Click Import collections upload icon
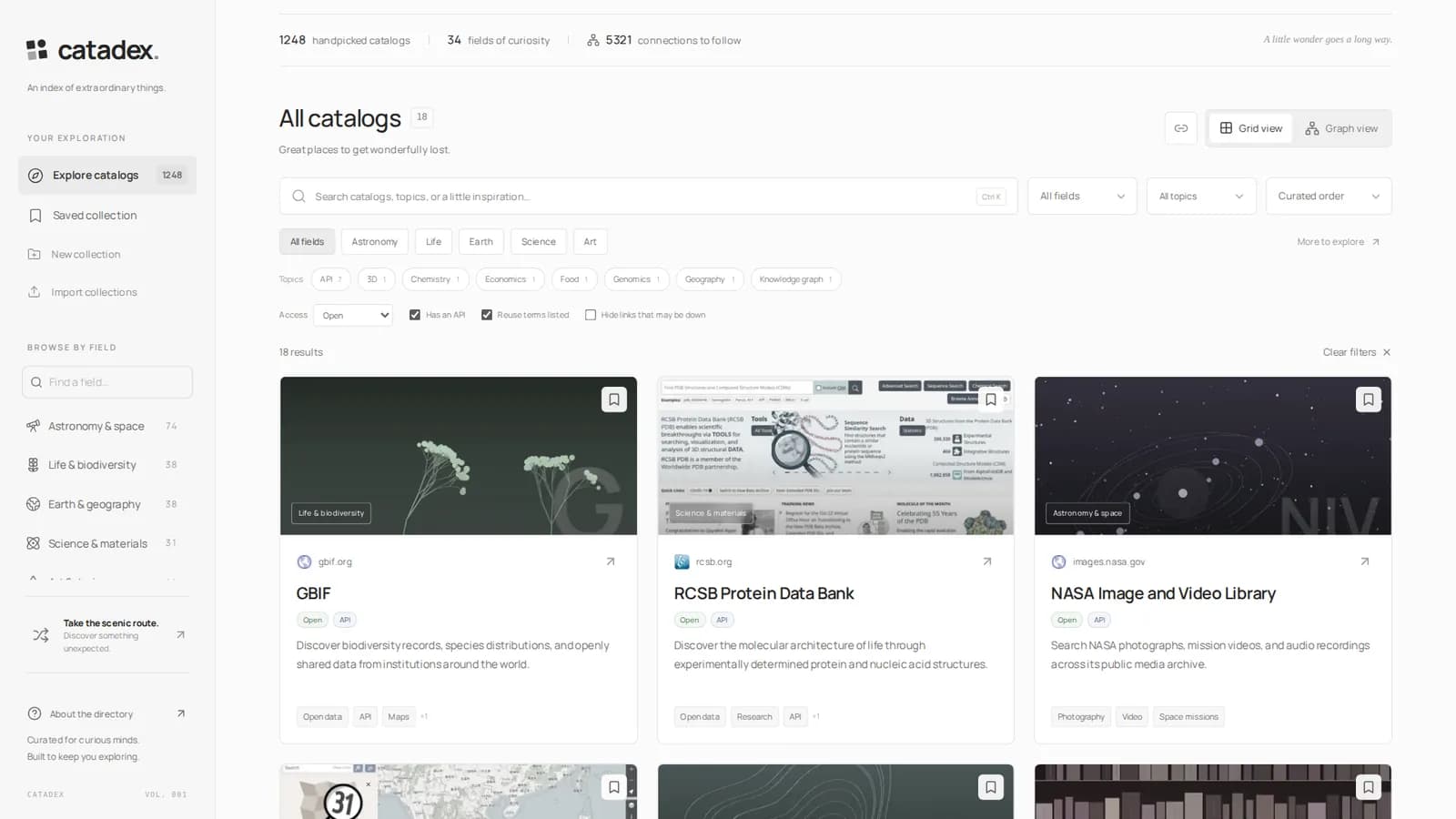Viewport: 1456px width, 819px height. (35, 292)
